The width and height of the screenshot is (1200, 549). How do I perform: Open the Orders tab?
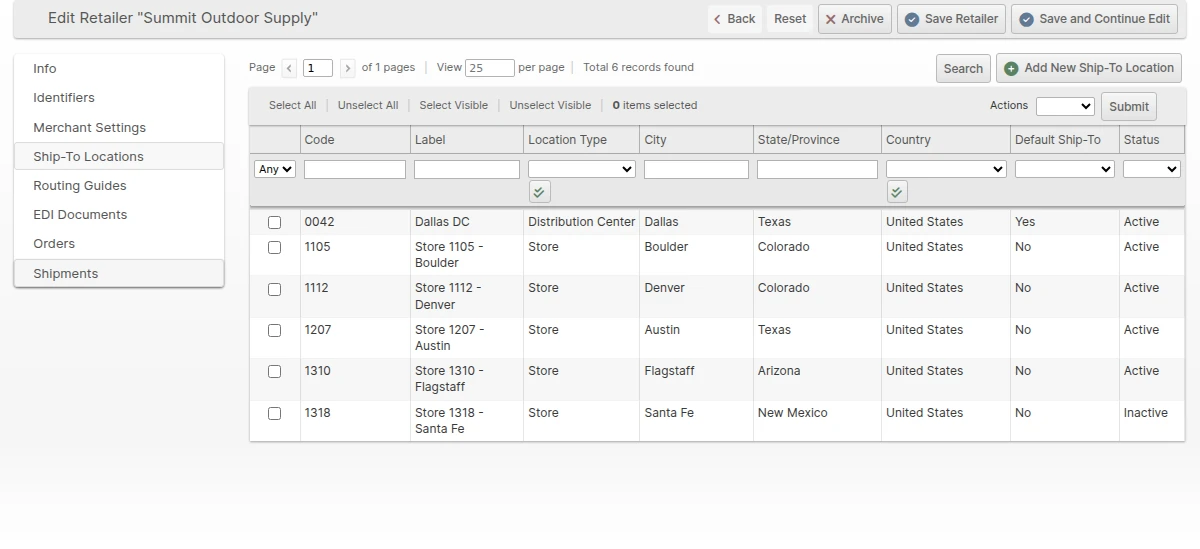coord(119,244)
